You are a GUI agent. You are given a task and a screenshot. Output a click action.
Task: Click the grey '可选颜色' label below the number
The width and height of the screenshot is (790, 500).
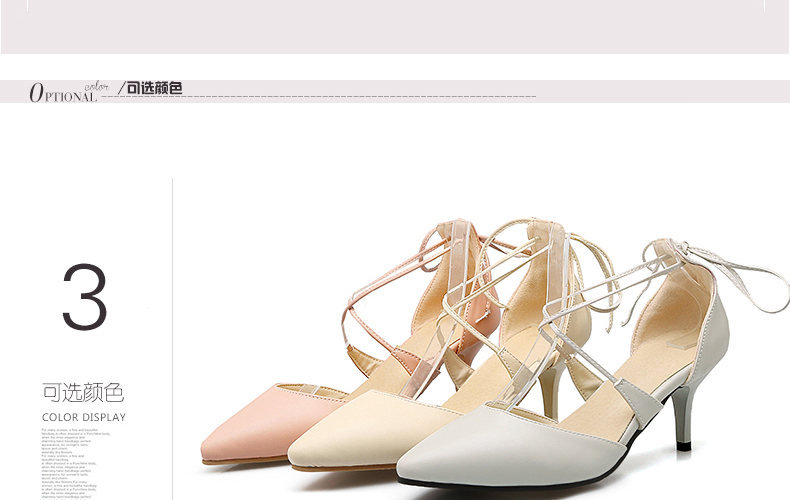tap(83, 393)
